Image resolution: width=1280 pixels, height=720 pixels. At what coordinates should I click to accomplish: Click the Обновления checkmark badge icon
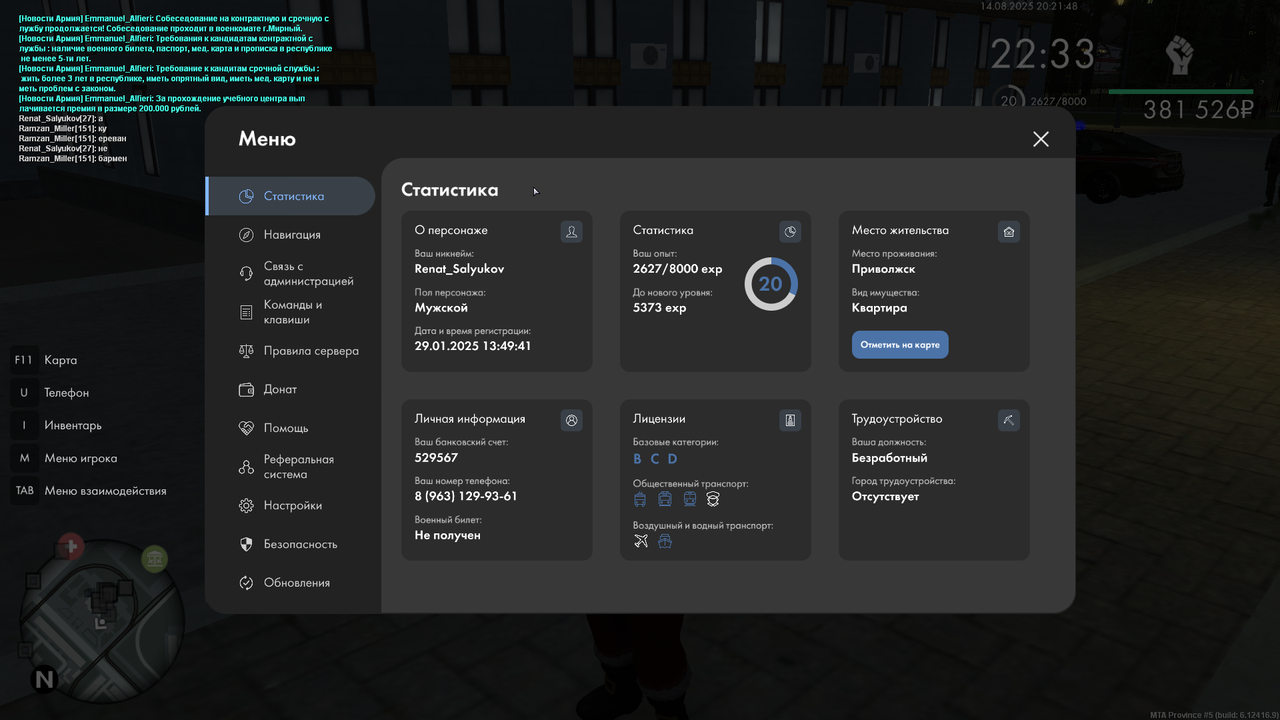(x=246, y=583)
